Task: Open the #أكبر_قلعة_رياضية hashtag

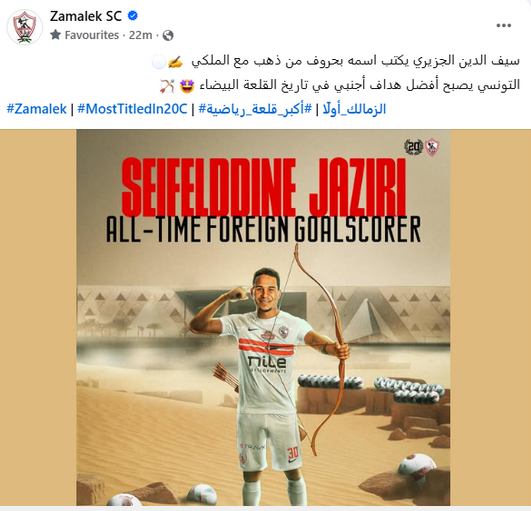Action: 255,109
